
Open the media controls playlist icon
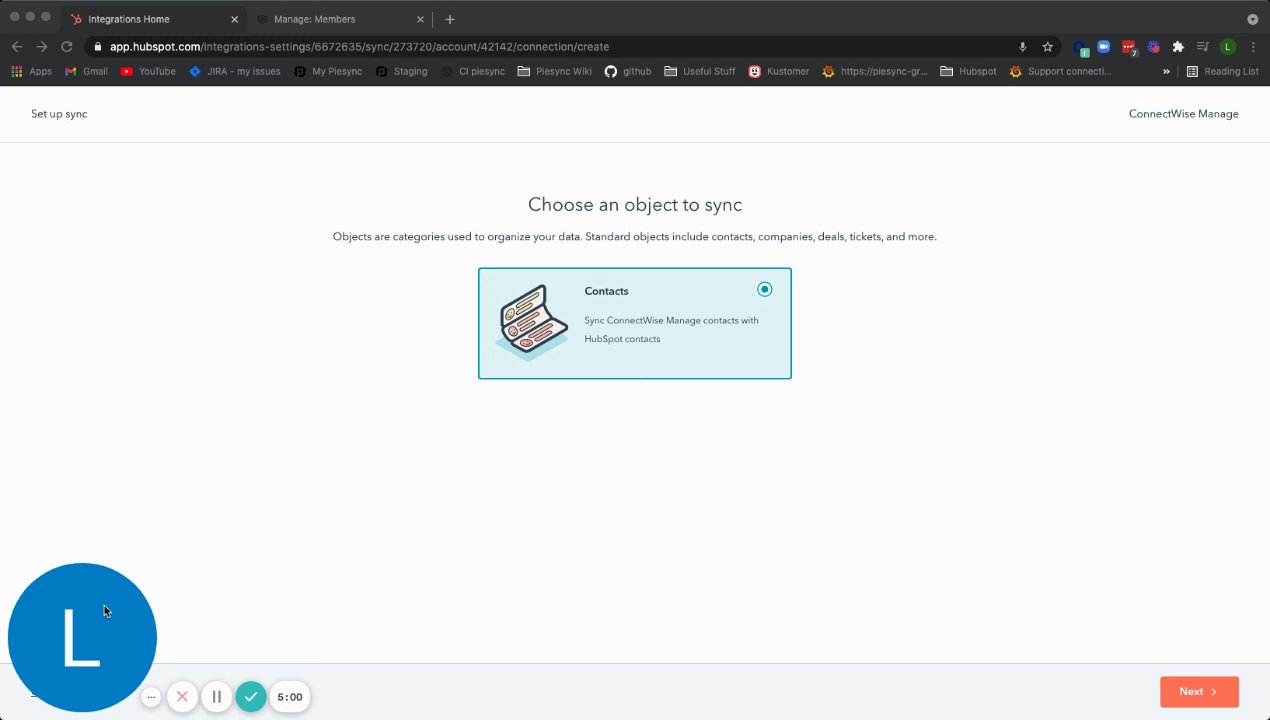(1203, 46)
